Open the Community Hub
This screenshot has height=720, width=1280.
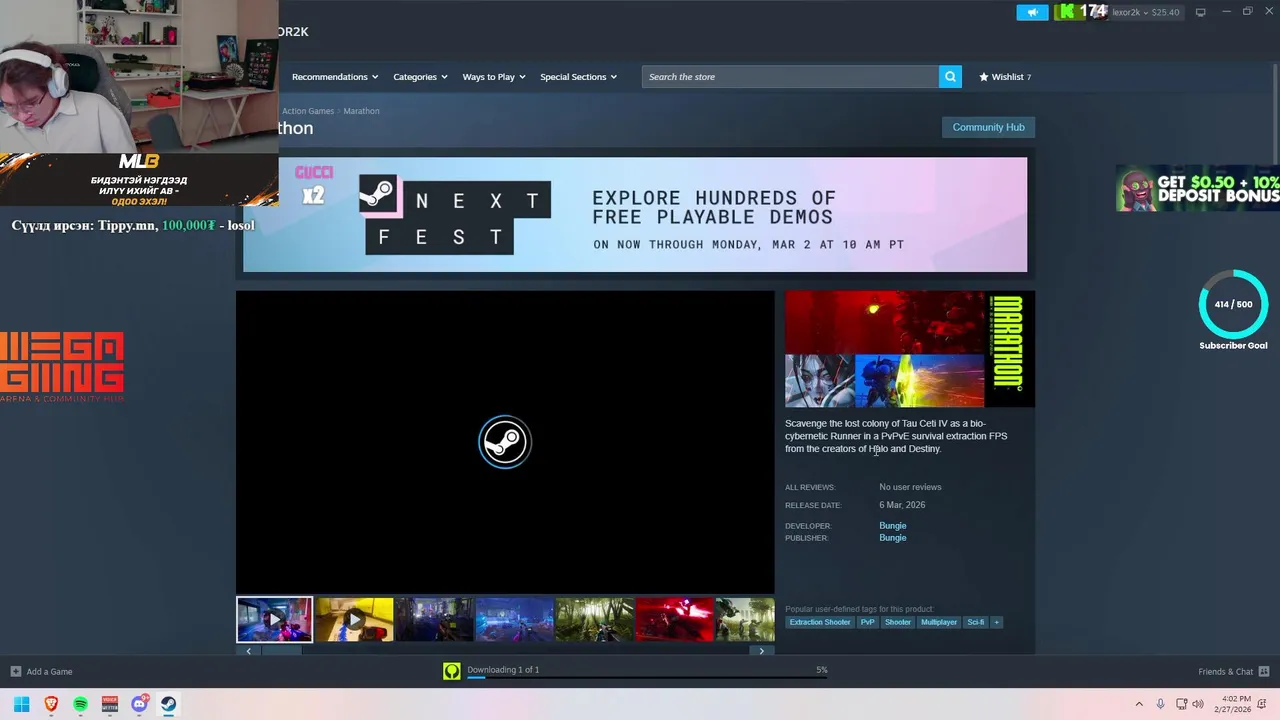(988, 127)
